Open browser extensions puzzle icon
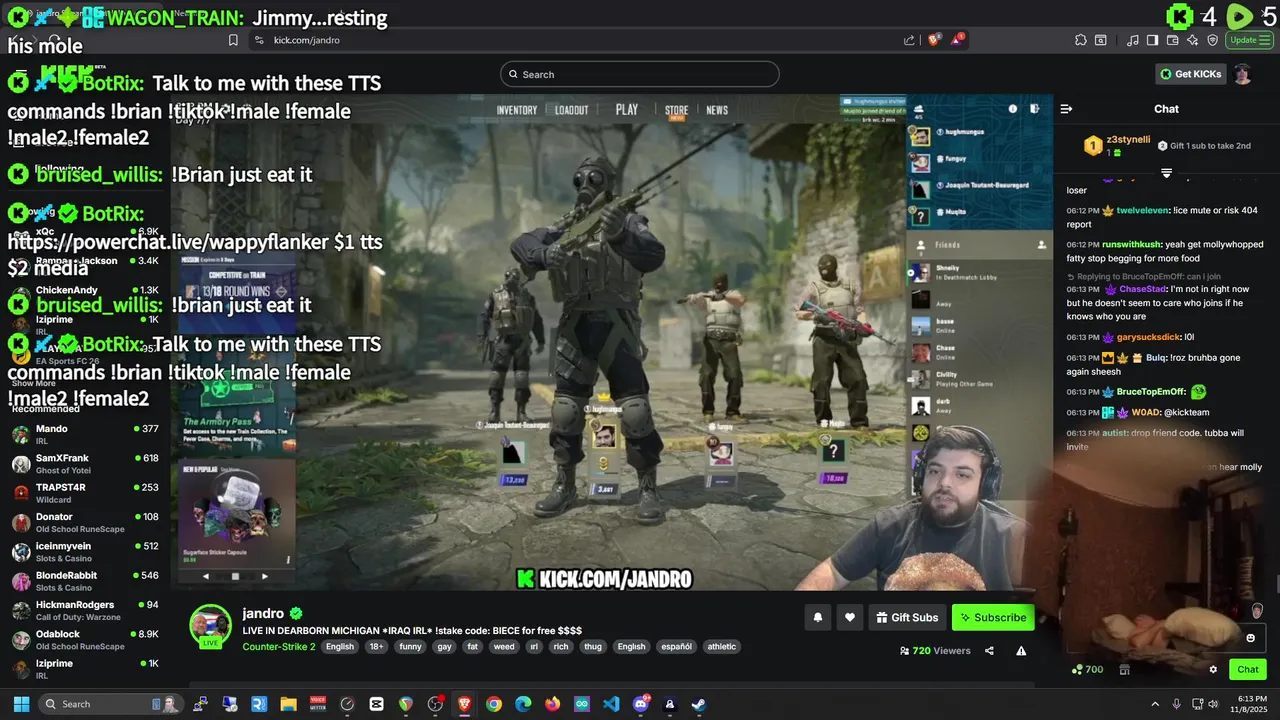 click(x=1081, y=40)
